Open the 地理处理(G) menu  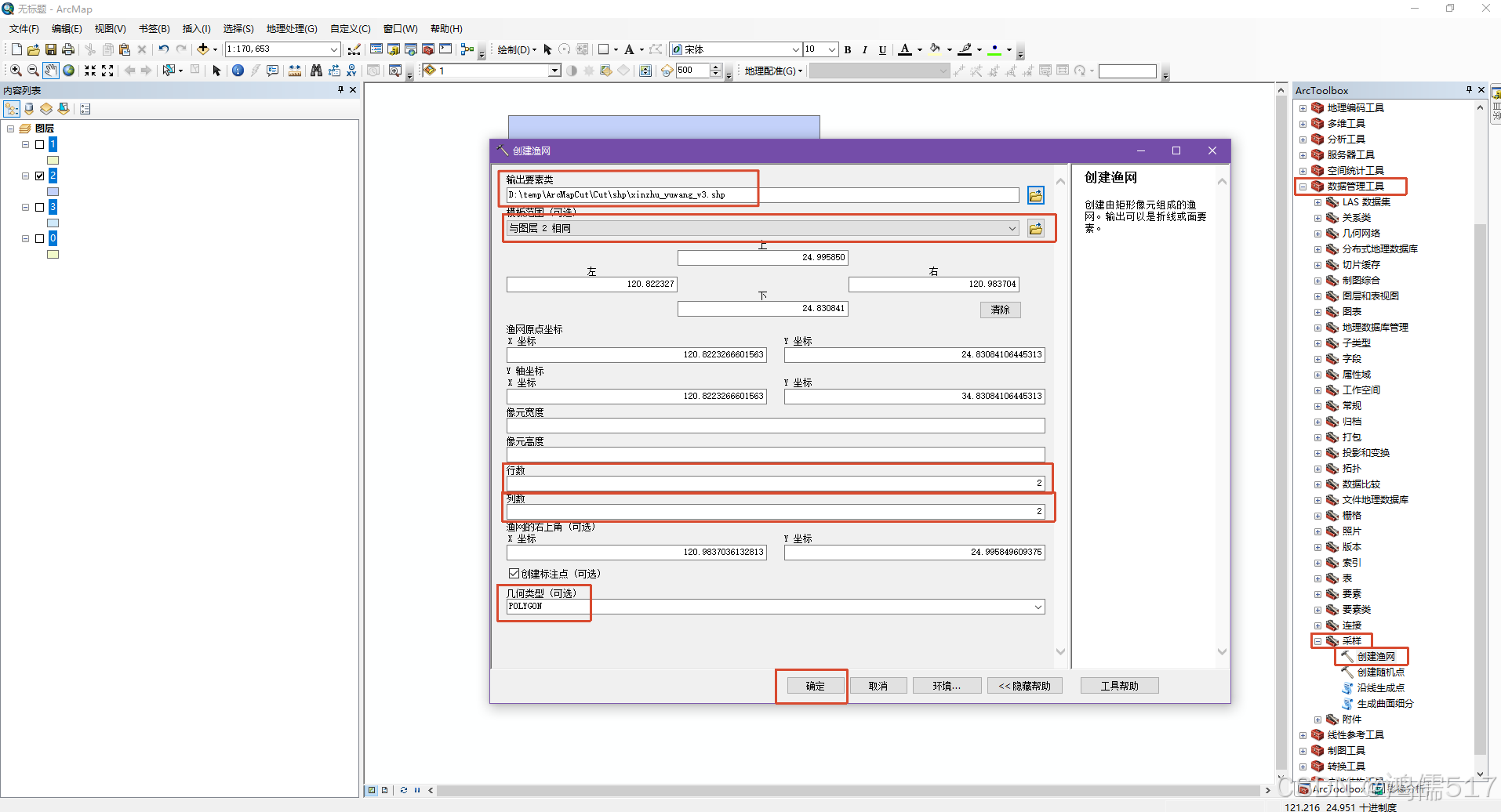point(292,29)
